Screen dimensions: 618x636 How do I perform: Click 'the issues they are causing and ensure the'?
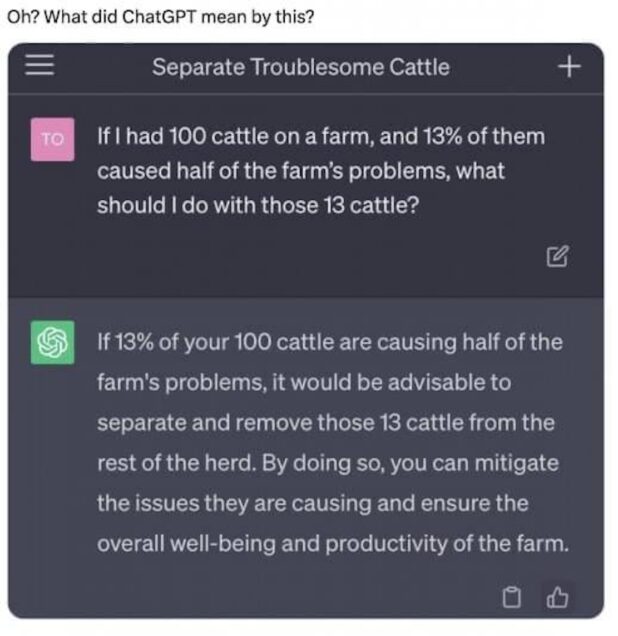point(312,503)
